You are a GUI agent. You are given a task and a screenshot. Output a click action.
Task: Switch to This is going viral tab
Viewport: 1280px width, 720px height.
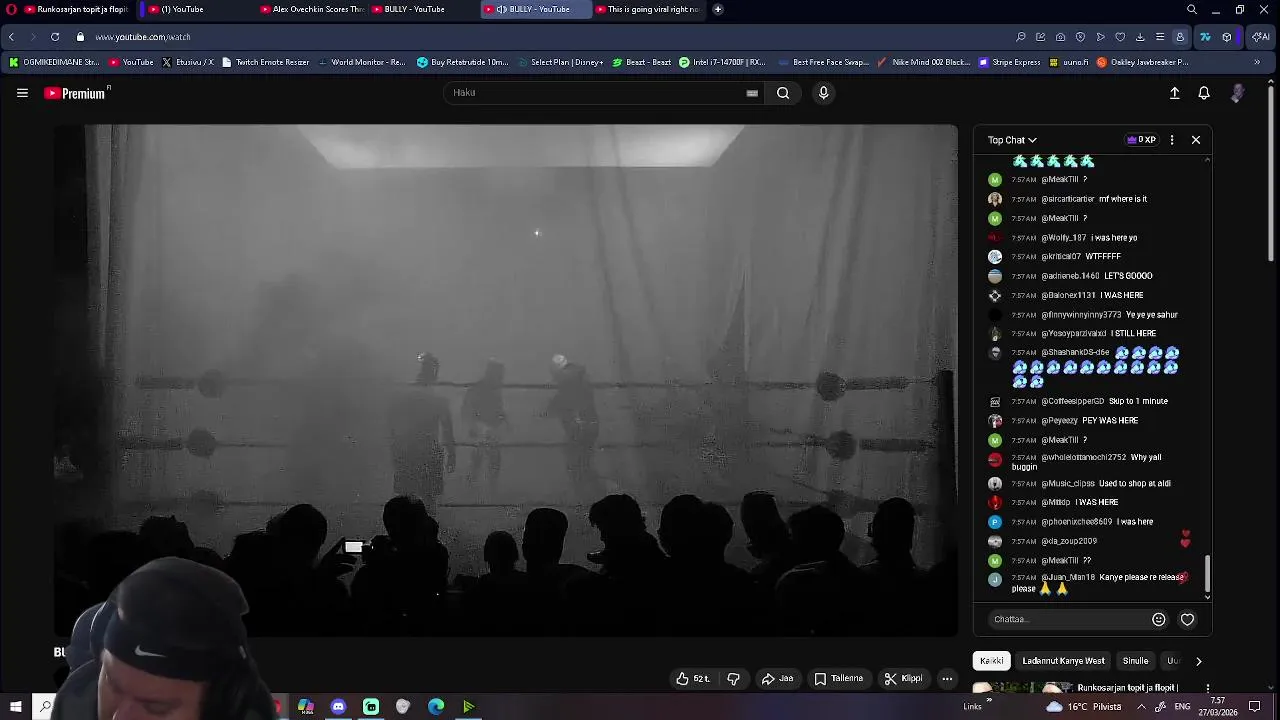point(647,9)
